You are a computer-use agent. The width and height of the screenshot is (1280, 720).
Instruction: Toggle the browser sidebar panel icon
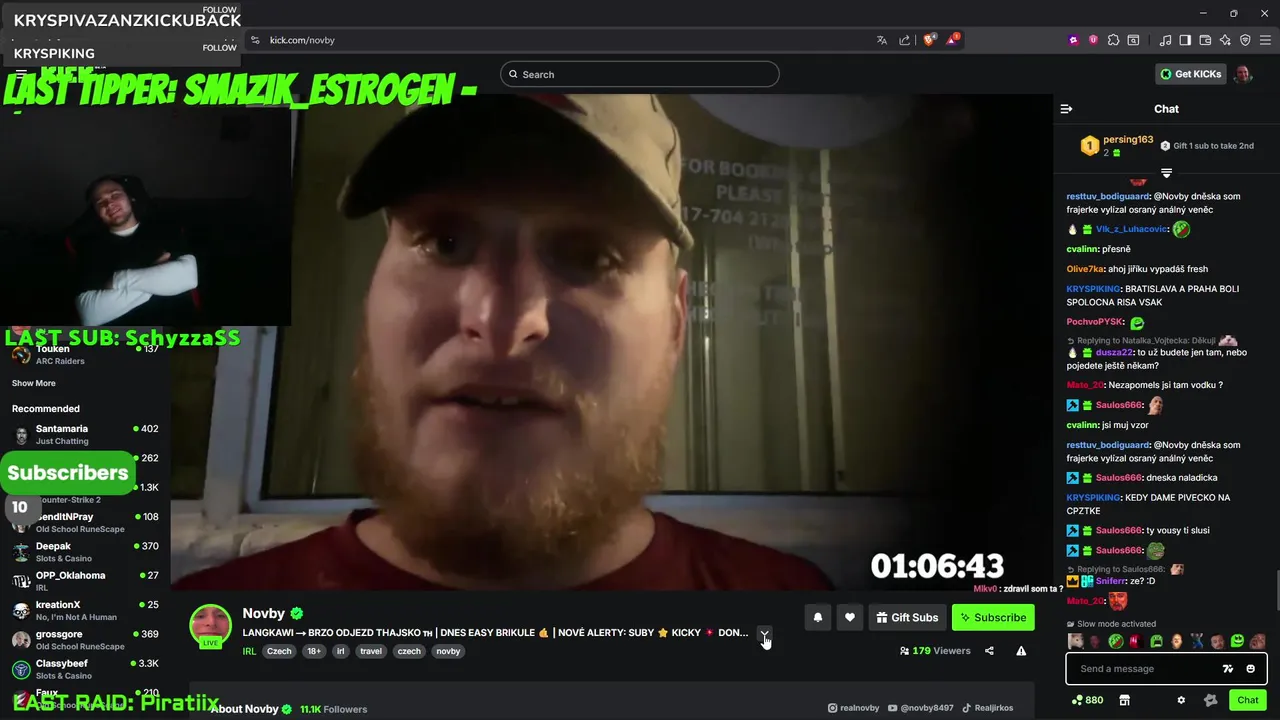coord(1185,40)
